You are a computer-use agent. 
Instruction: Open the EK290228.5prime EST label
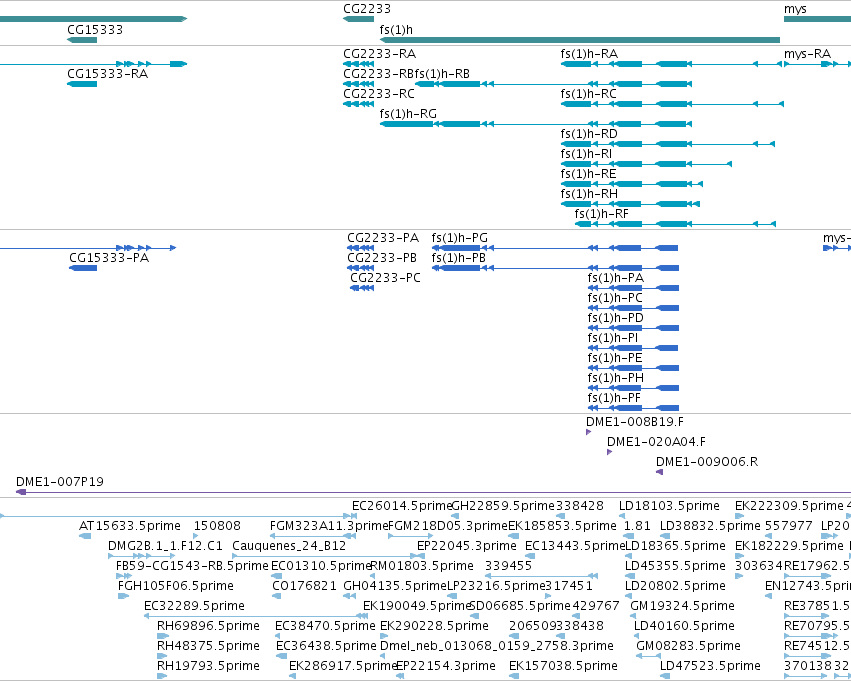434,627
